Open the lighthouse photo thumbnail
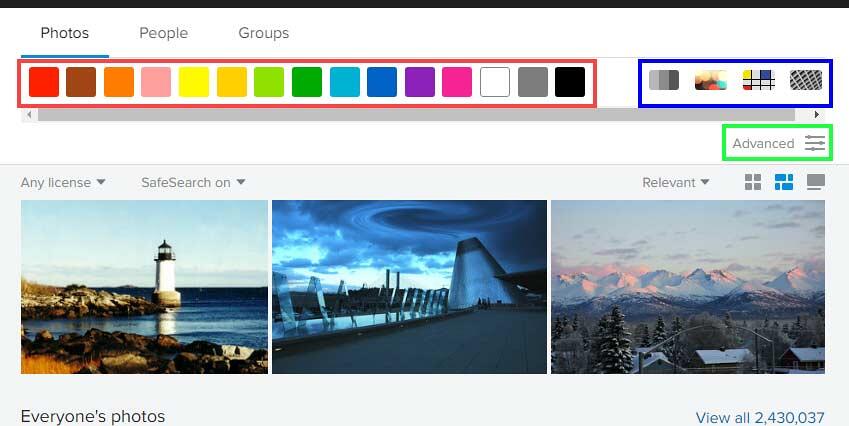This screenshot has width=849, height=426. [144, 287]
